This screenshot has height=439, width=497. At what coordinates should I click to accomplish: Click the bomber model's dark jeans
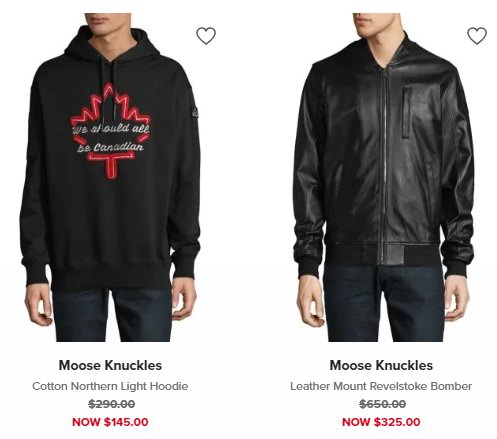coord(383,302)
